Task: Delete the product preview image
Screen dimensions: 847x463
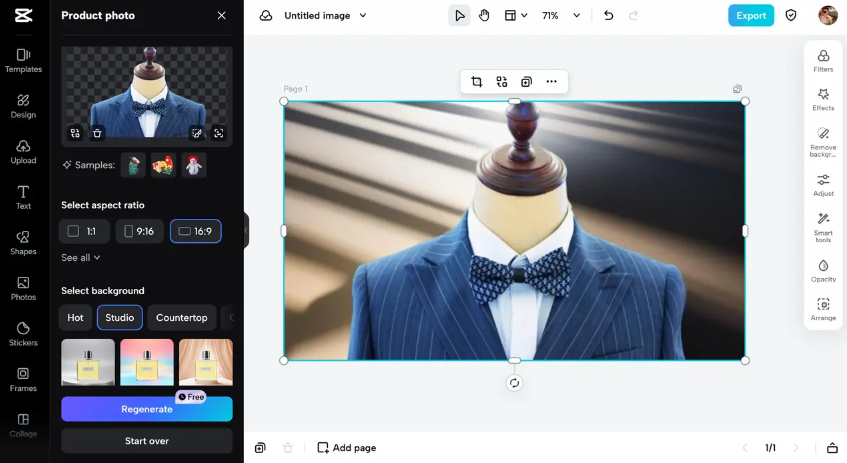Action: (x=97, y=133)
